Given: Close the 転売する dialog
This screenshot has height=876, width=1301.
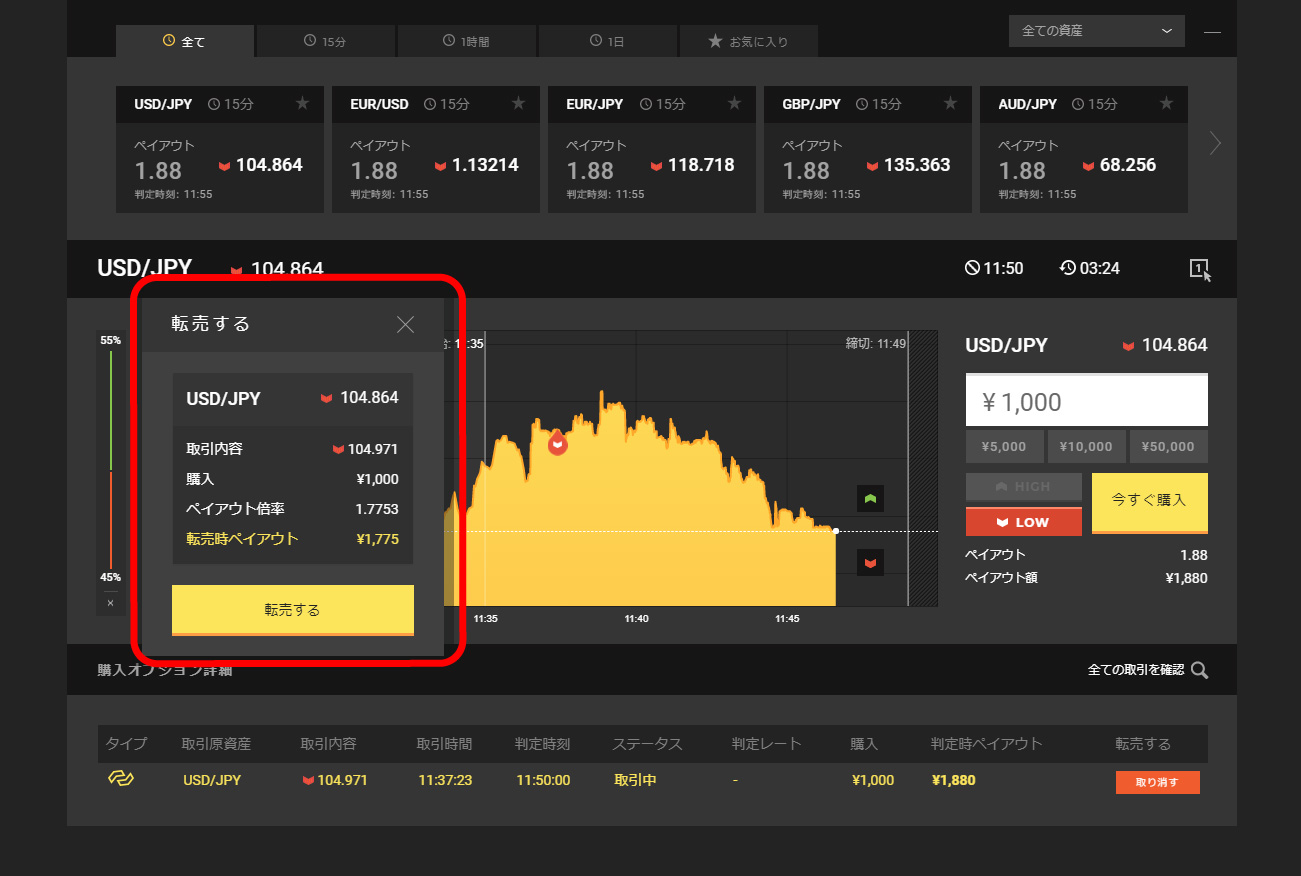Looking at the screenshot, I should point(405,324).
